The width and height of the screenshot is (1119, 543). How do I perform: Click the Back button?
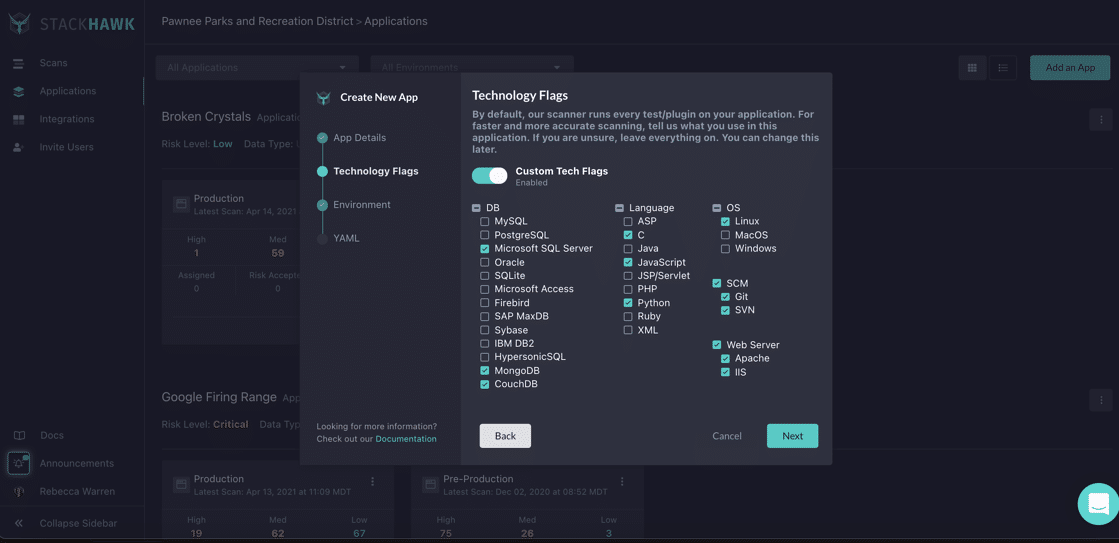pos(505,436)
